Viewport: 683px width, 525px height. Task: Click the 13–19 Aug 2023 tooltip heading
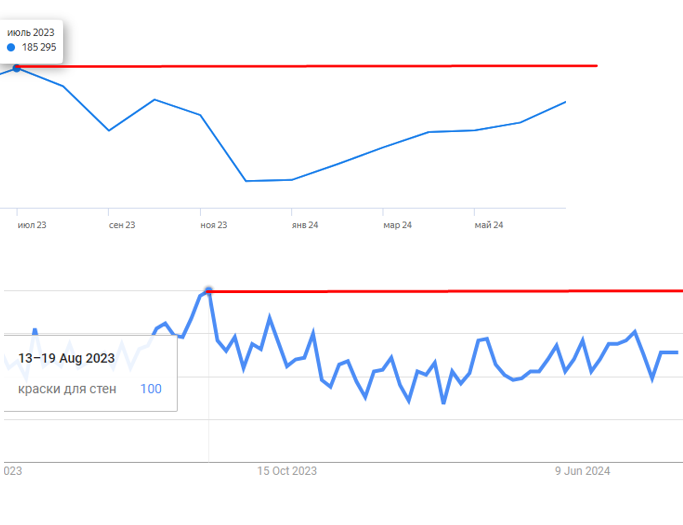[x=66, y=358]
